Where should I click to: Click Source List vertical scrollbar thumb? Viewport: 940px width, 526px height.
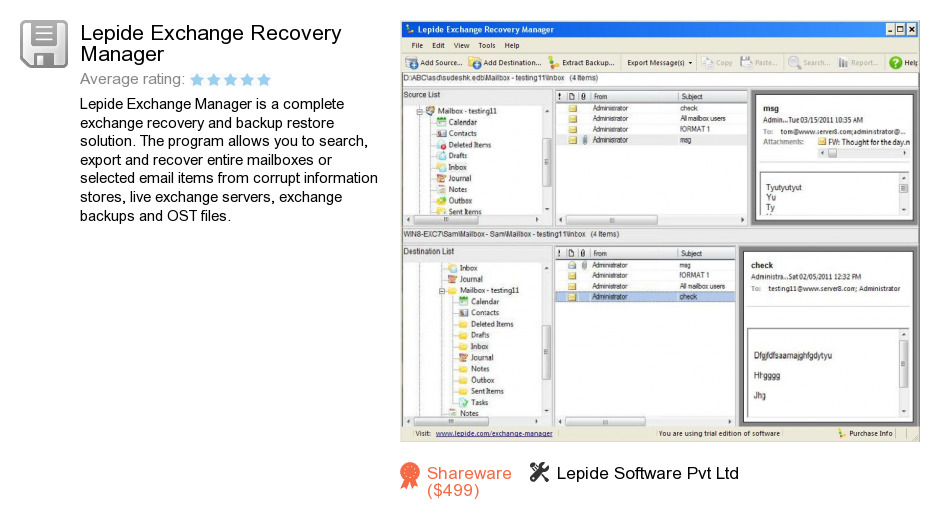tap(546, 162)
